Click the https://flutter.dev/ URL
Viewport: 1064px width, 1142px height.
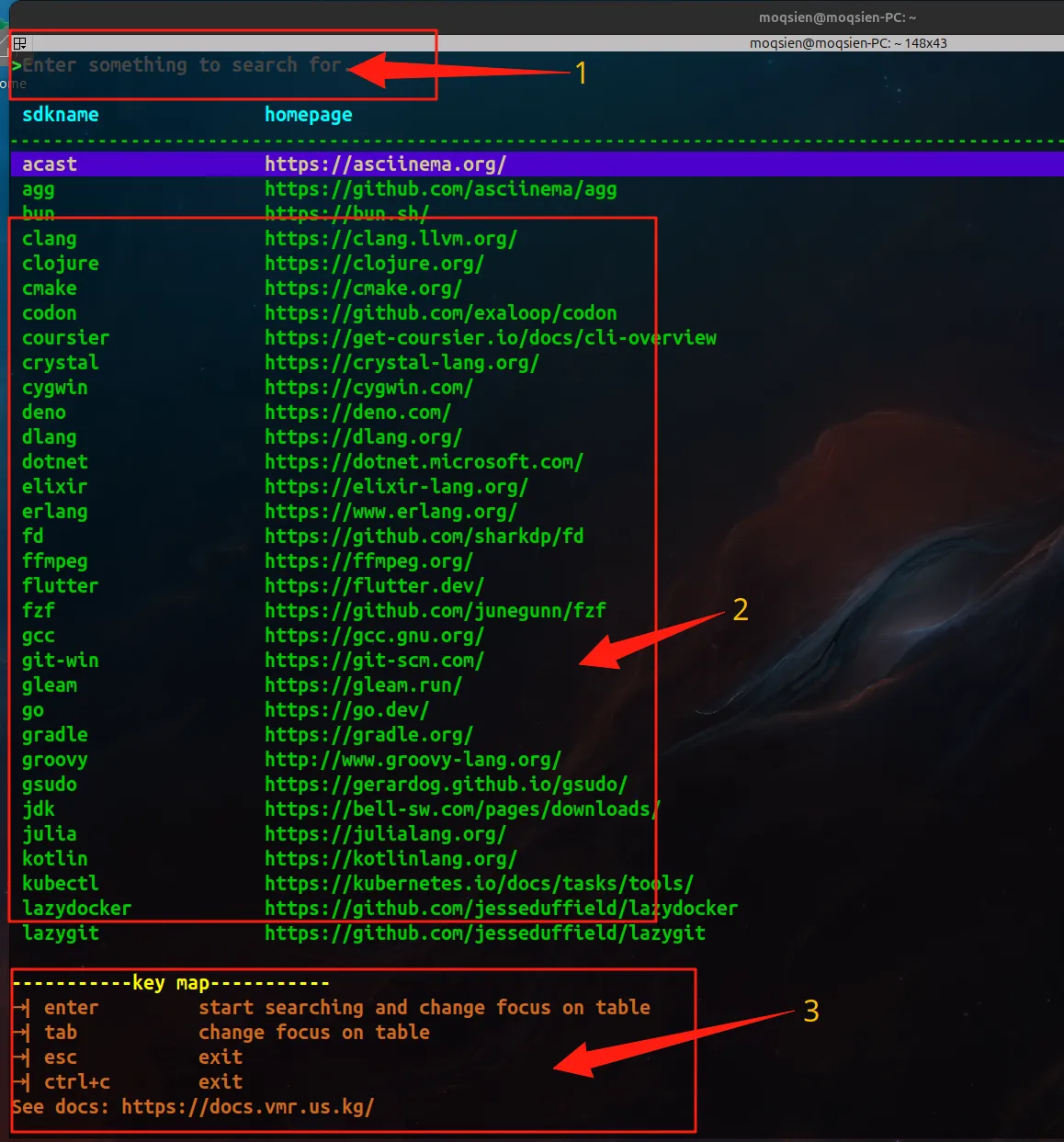coord(375,586)
